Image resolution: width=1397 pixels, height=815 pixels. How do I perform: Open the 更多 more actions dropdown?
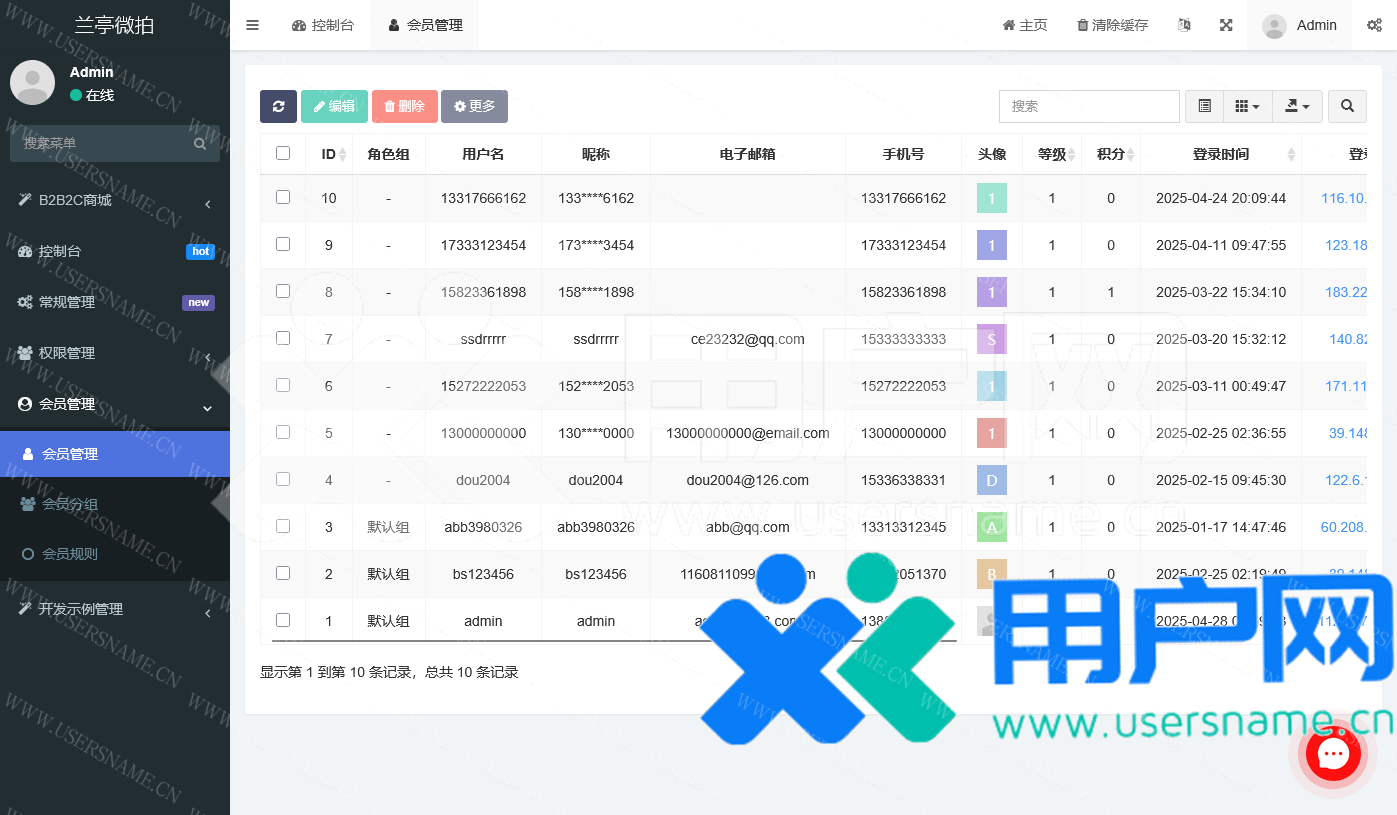pos(474,106)
